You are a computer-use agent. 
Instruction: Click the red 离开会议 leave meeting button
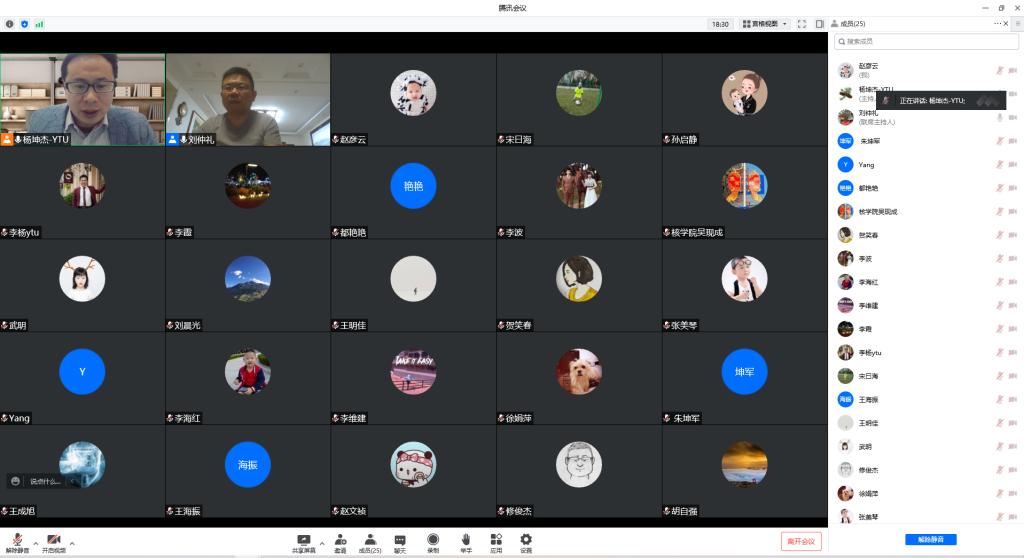click(x=801, y=541)
